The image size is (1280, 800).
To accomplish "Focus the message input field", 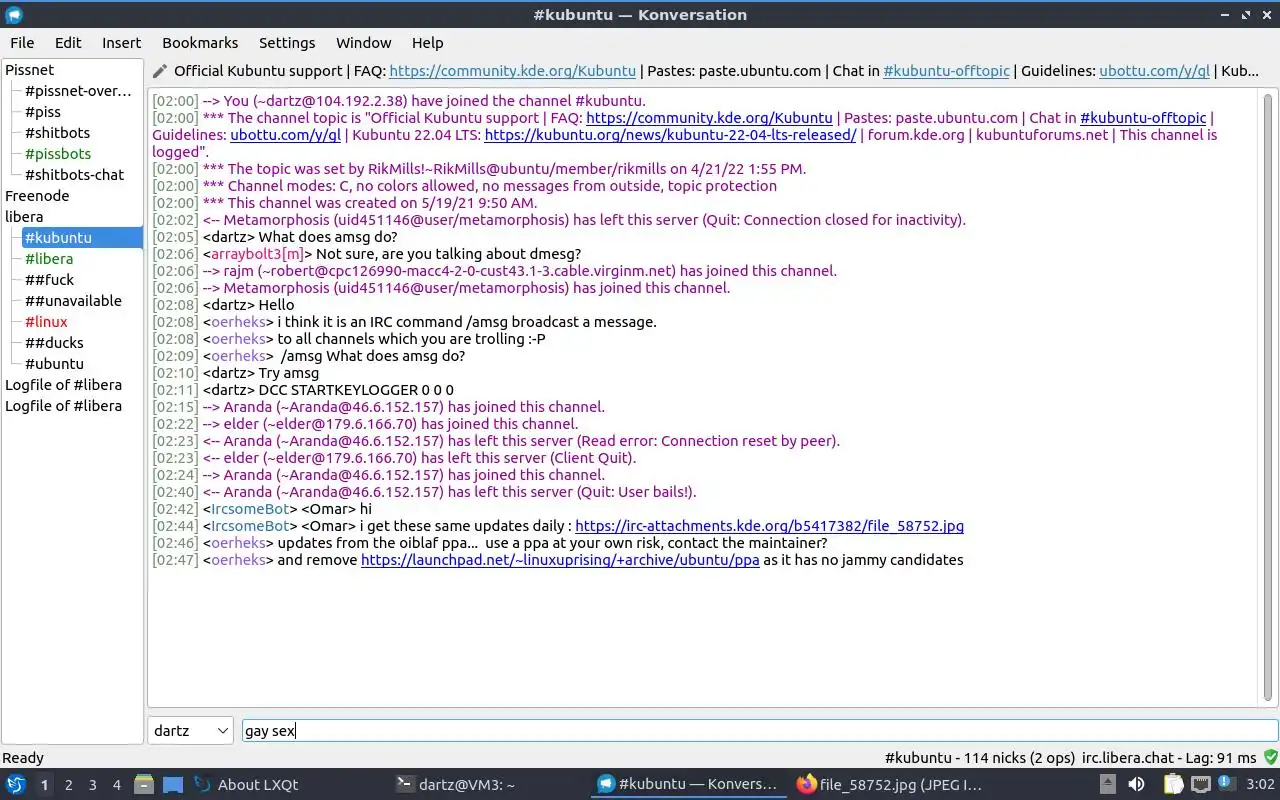I will tap(760, 731).
